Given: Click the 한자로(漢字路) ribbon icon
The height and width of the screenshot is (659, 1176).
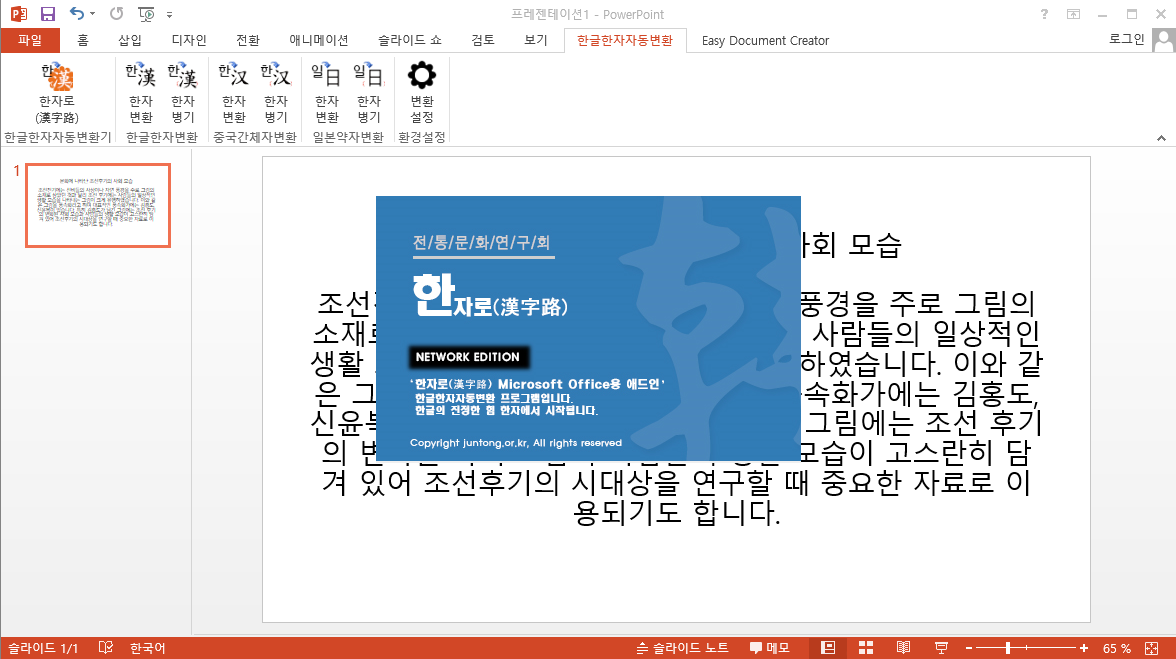Looking at the screenshot, I should click(x=57, y=91).
